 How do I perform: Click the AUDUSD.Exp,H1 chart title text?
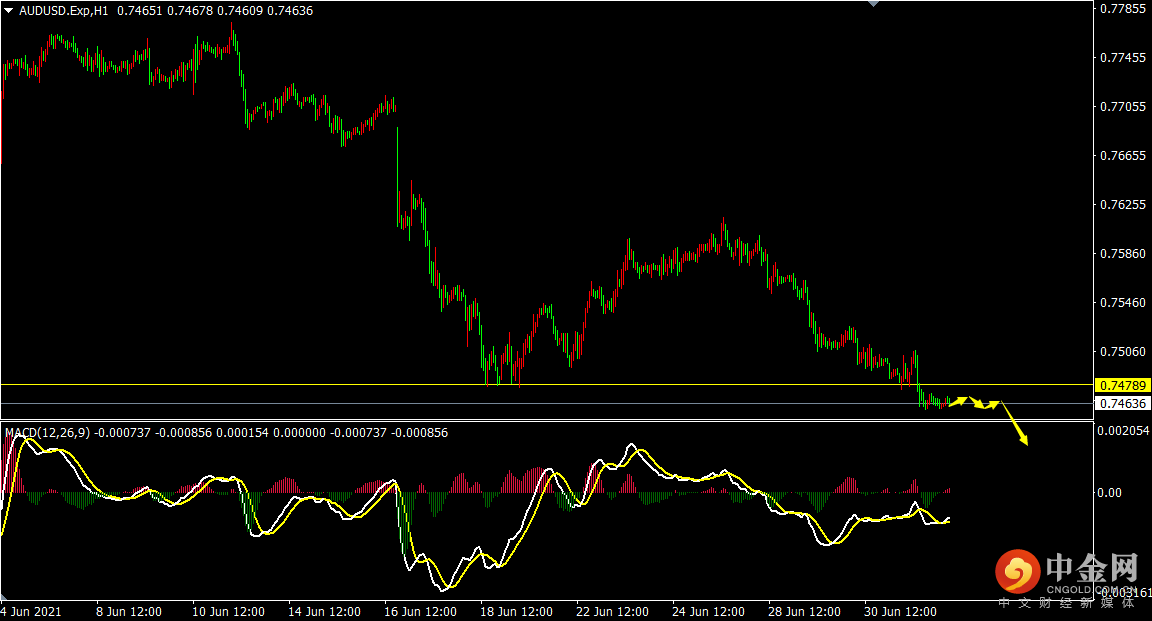(64, 11)
